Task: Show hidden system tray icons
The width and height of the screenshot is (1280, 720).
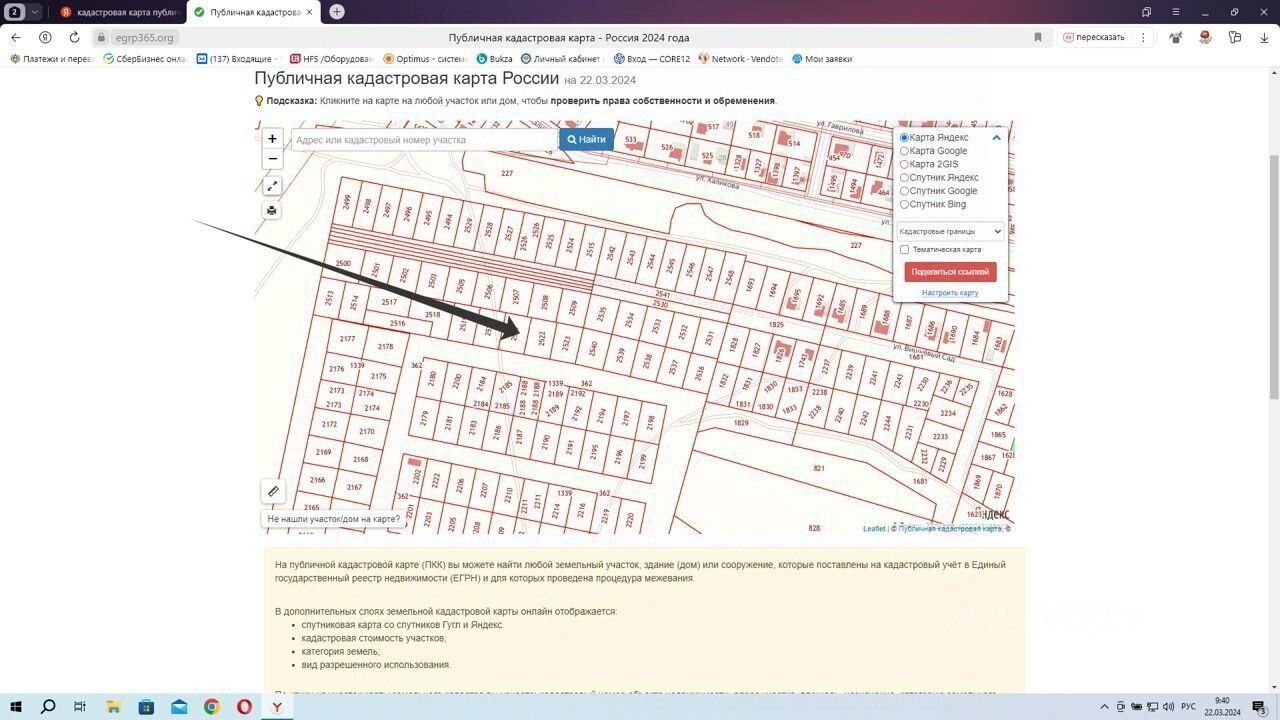Action: pyautogui.click(x=1104, y=707)
